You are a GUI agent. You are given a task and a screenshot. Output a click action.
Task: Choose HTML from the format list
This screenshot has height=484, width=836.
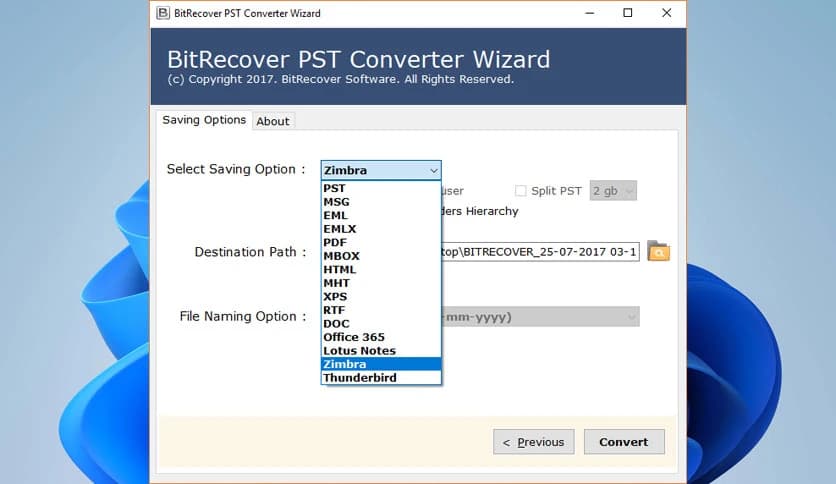381,269
